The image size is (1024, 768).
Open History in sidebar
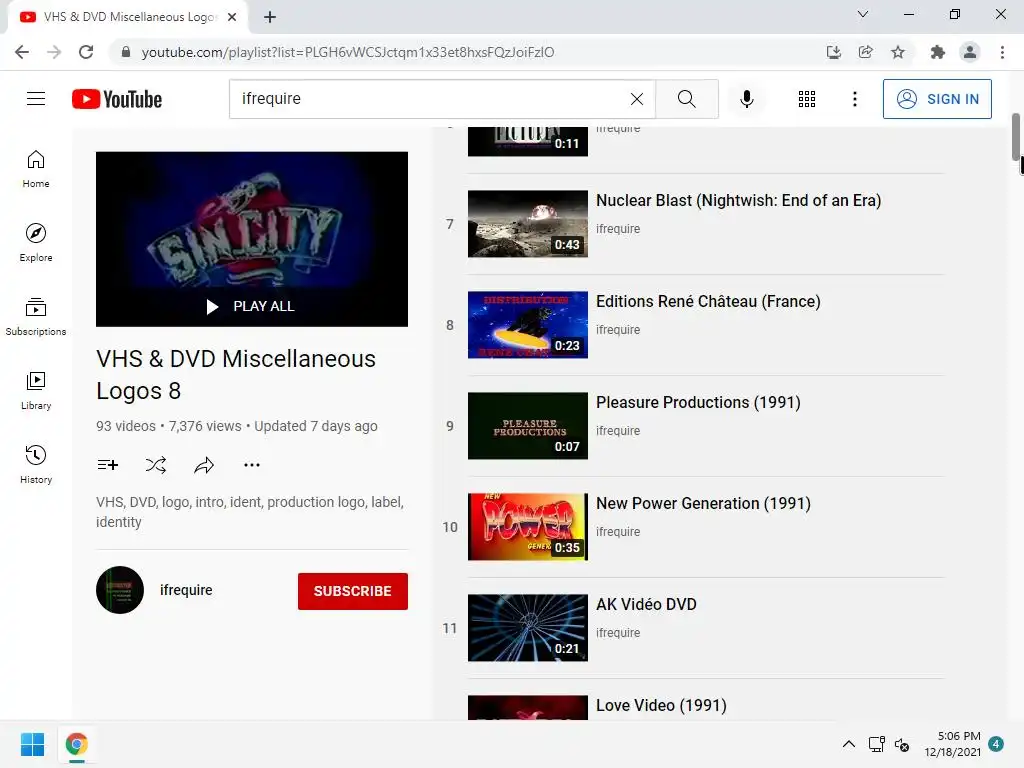pyautogui.click(x=36, y=464)
